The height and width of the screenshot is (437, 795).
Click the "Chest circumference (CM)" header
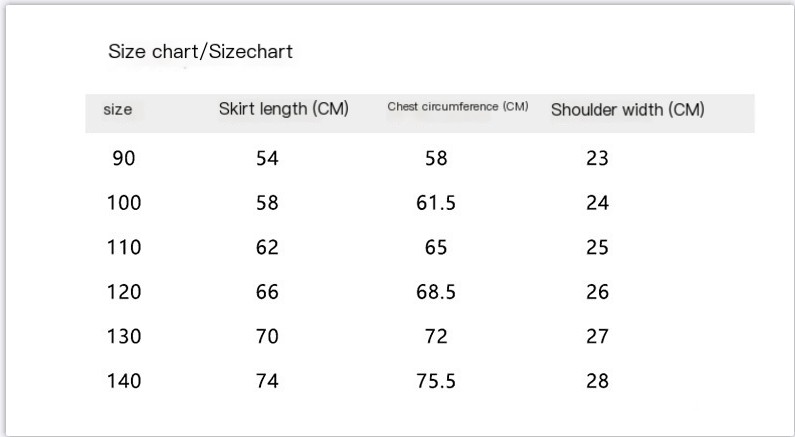pyautogui.click(x=457, y=107)
